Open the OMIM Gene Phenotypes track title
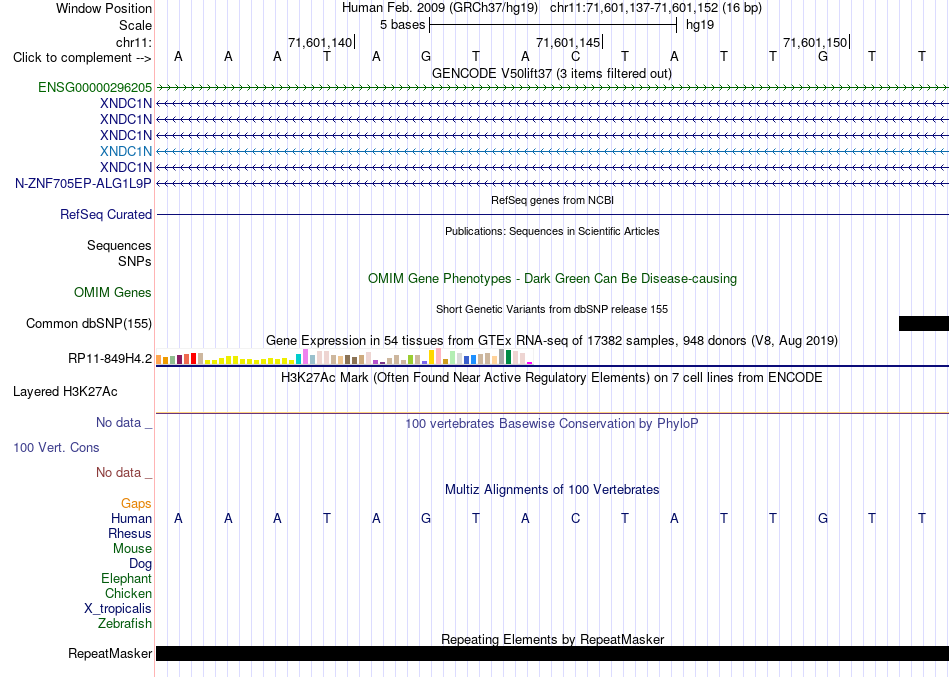The image size is (950, 677). pos(552,278)
